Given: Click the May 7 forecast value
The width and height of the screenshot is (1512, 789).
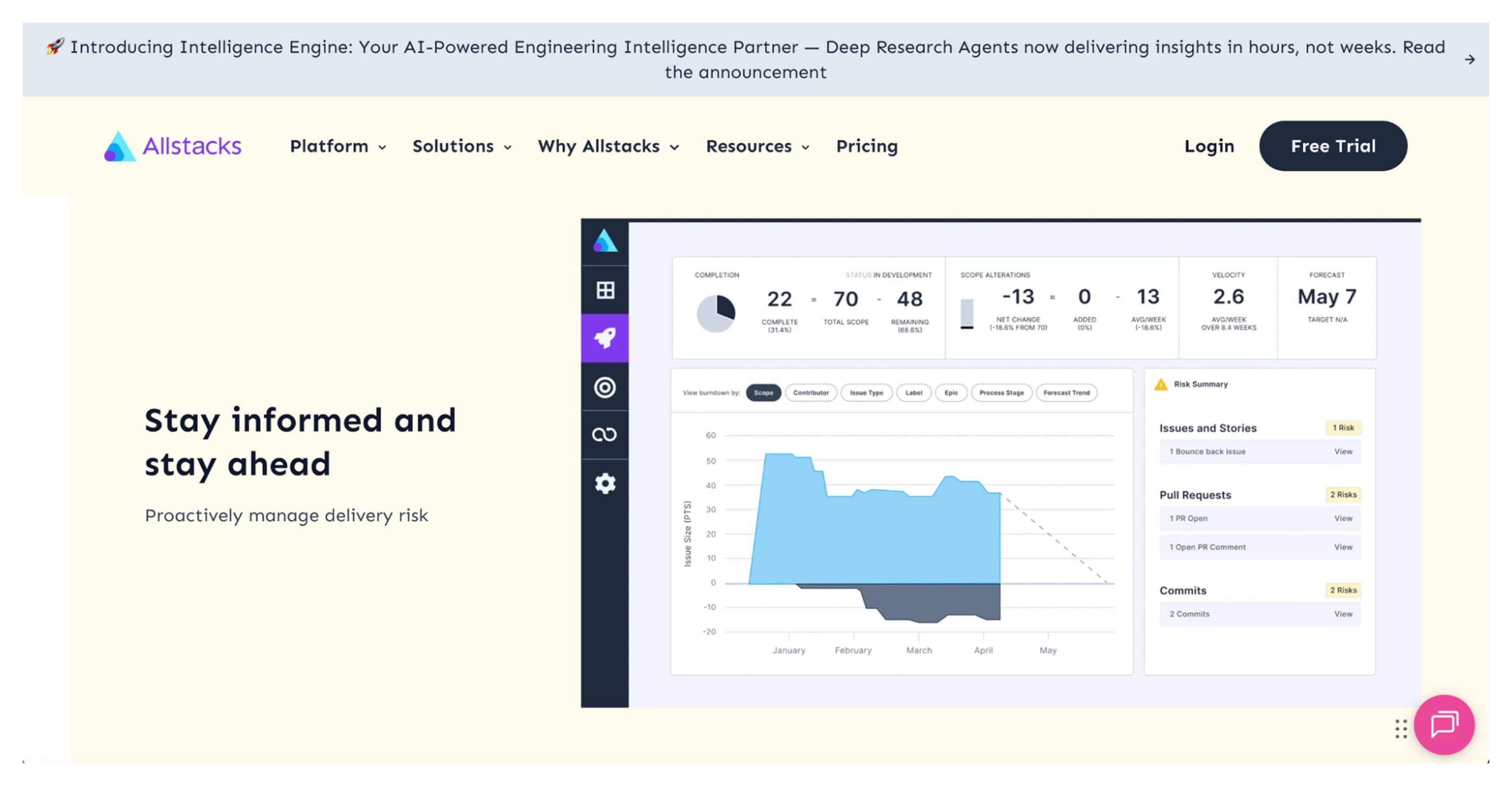Looking at the screenshot, I should (1326, 297).
